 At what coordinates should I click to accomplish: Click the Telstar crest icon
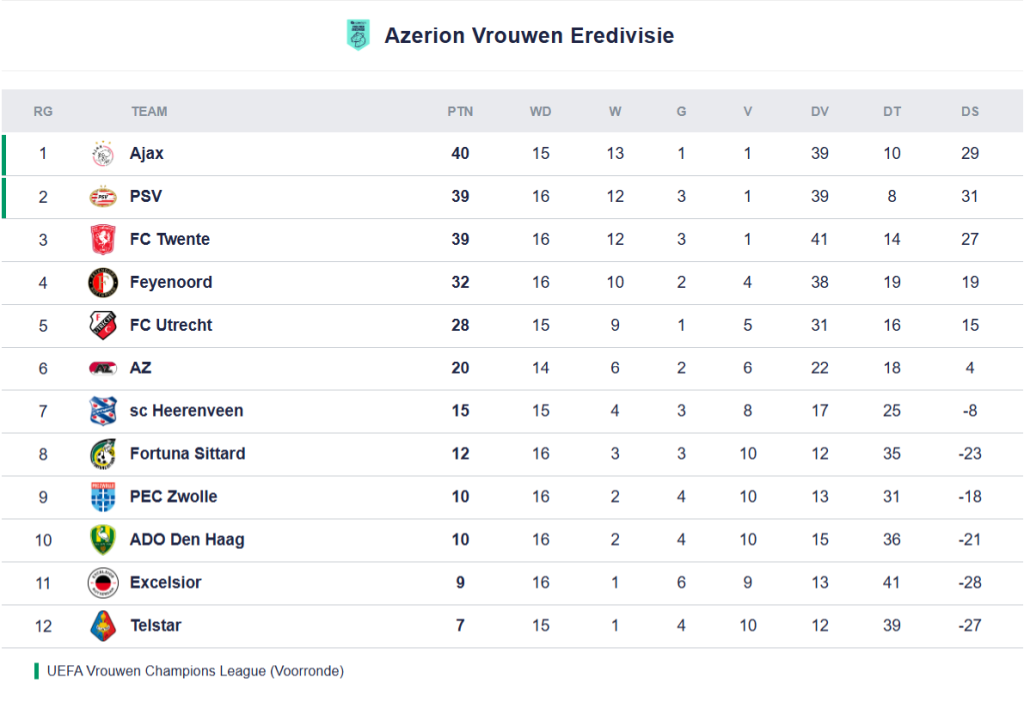pyautogui.click(x=103, y=626)
